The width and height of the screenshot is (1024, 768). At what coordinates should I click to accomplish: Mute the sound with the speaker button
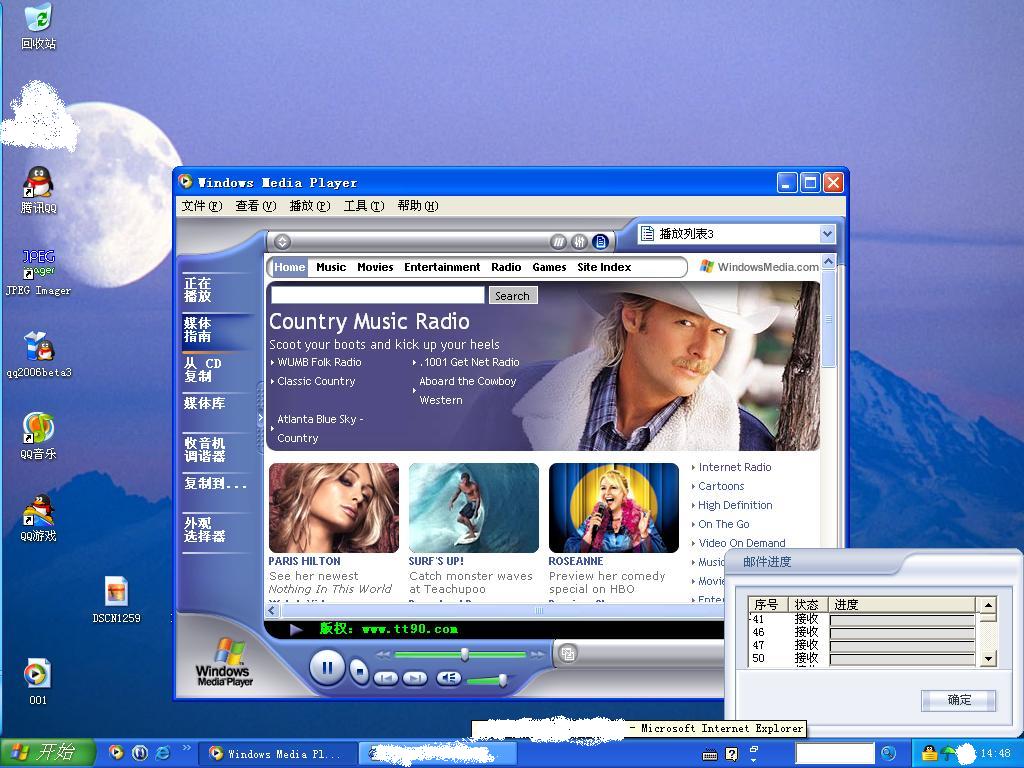tap(449, 678)
